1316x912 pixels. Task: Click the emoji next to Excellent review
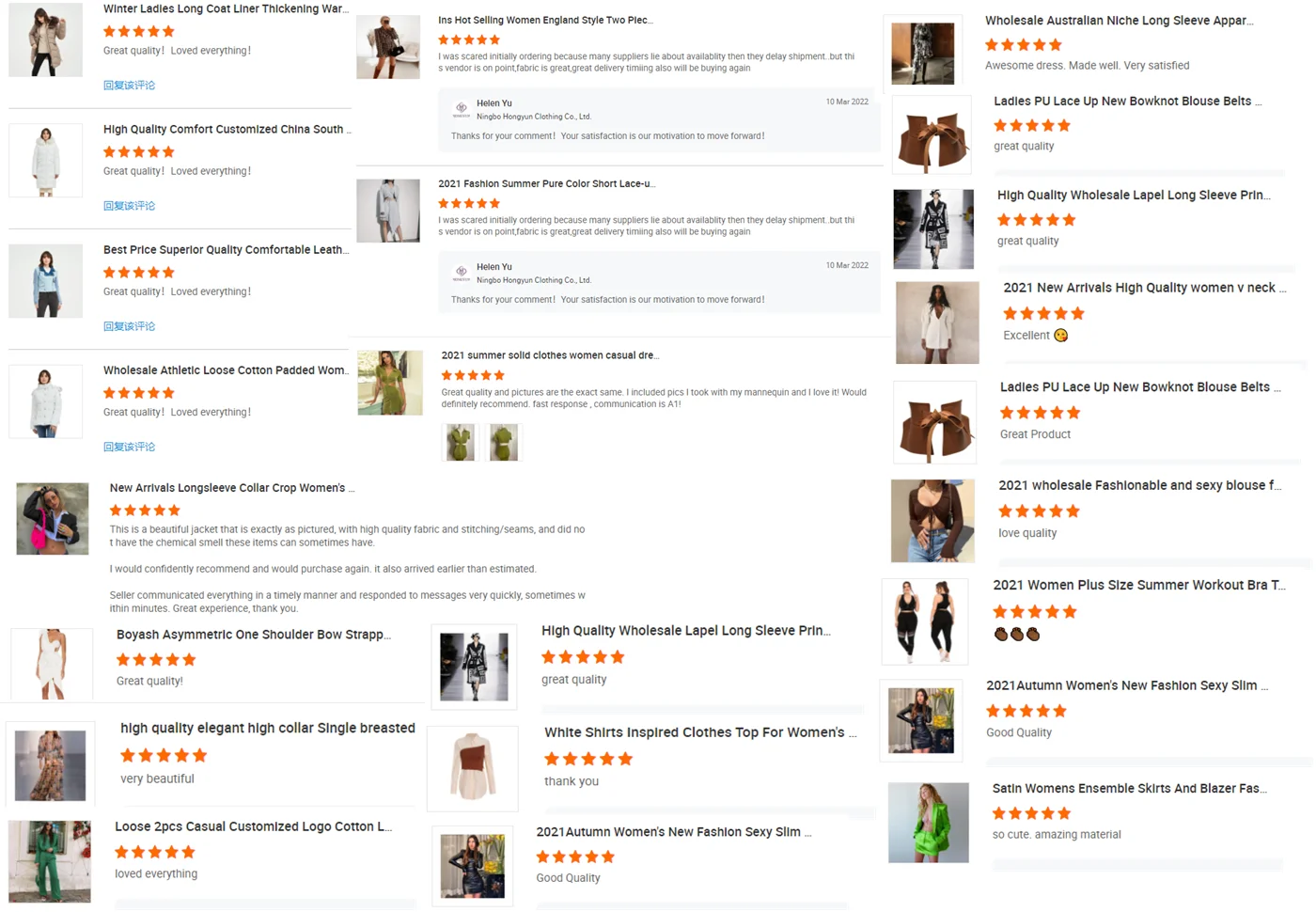pyautogui.click(x=1061, y=336)
